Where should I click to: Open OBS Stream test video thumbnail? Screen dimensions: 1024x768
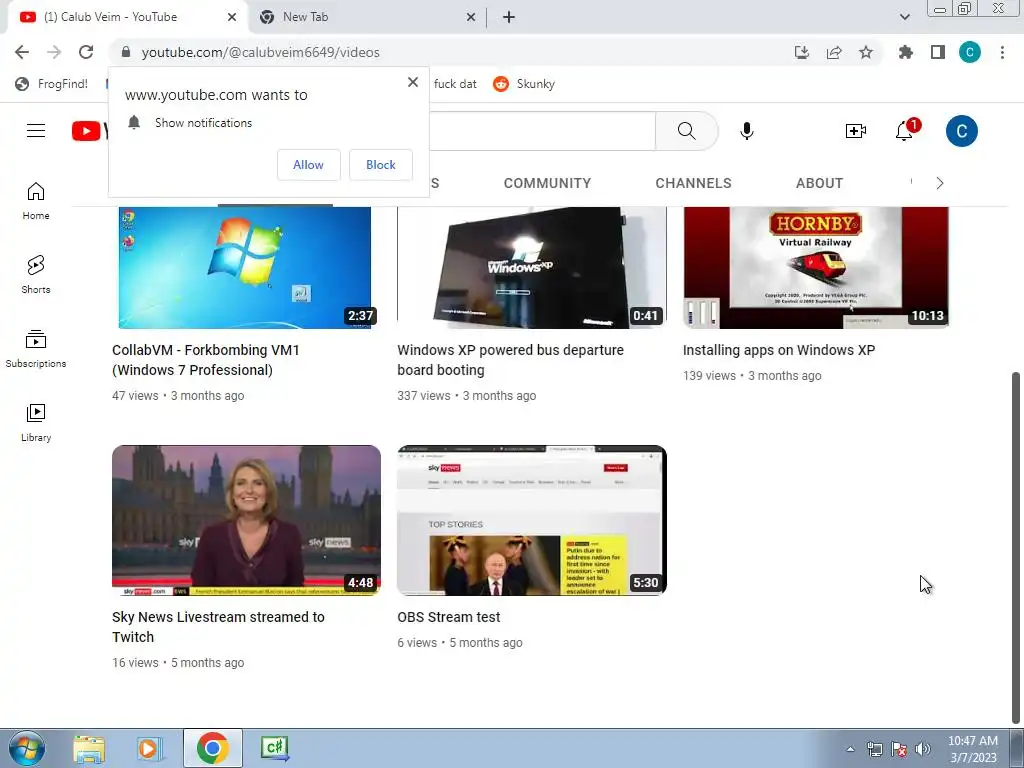click(532, 520)
